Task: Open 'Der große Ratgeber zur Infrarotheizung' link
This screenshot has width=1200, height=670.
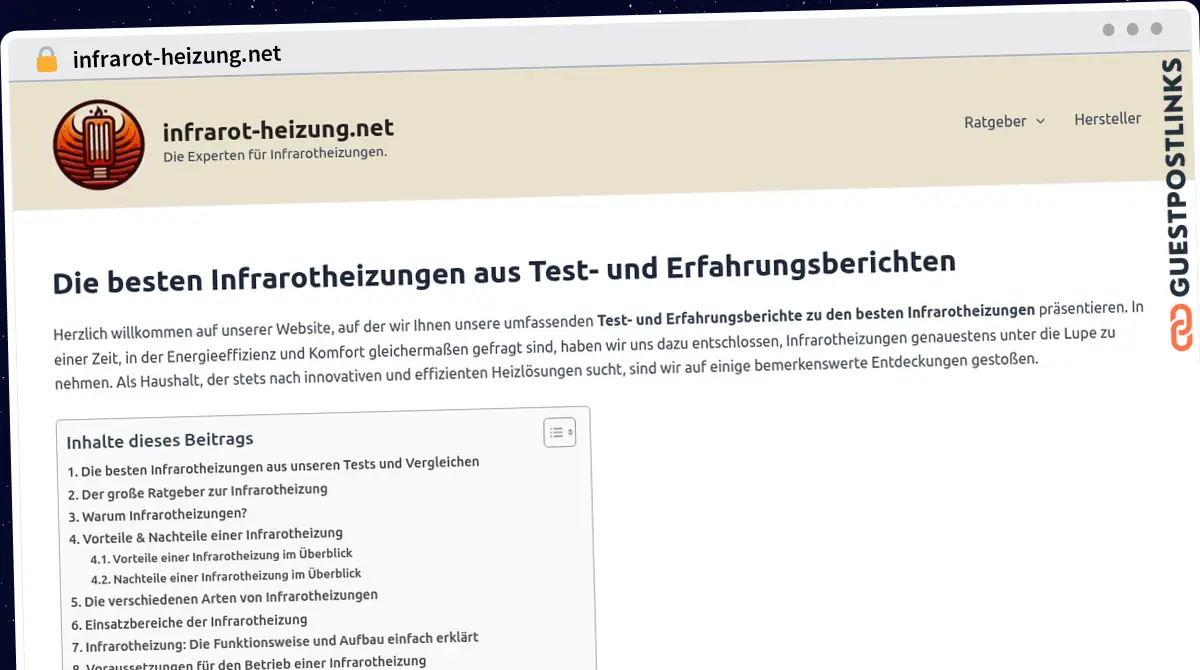Action: tap(197, 492)
